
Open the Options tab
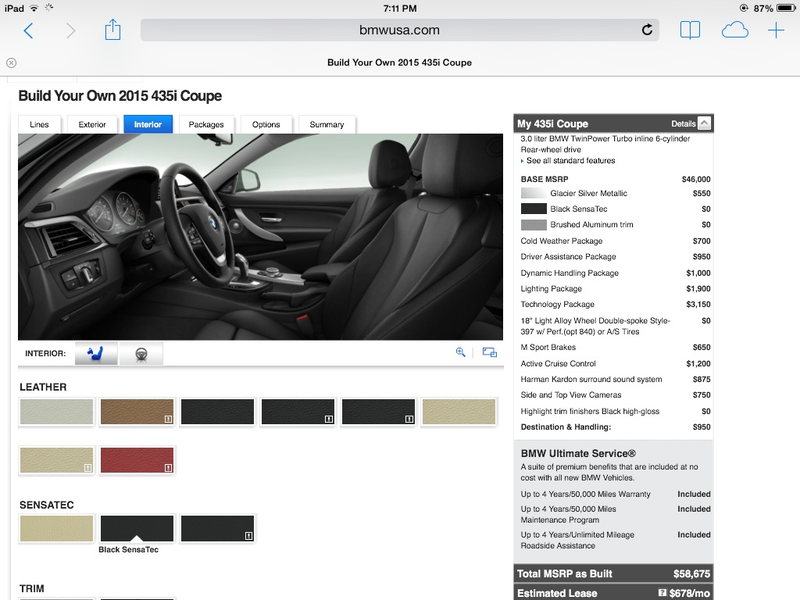266,124
